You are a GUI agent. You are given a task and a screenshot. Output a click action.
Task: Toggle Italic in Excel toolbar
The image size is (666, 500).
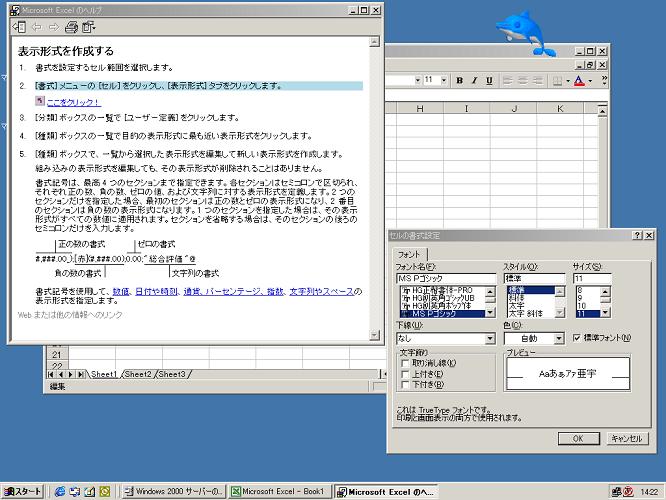[x=474, y=80]
